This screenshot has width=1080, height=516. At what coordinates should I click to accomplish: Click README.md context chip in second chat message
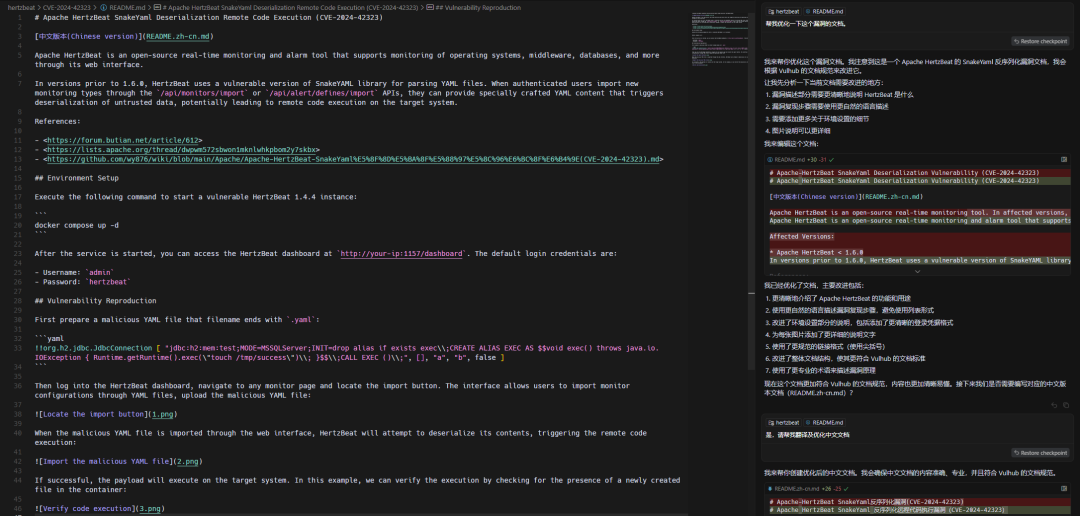coord(824,422)
